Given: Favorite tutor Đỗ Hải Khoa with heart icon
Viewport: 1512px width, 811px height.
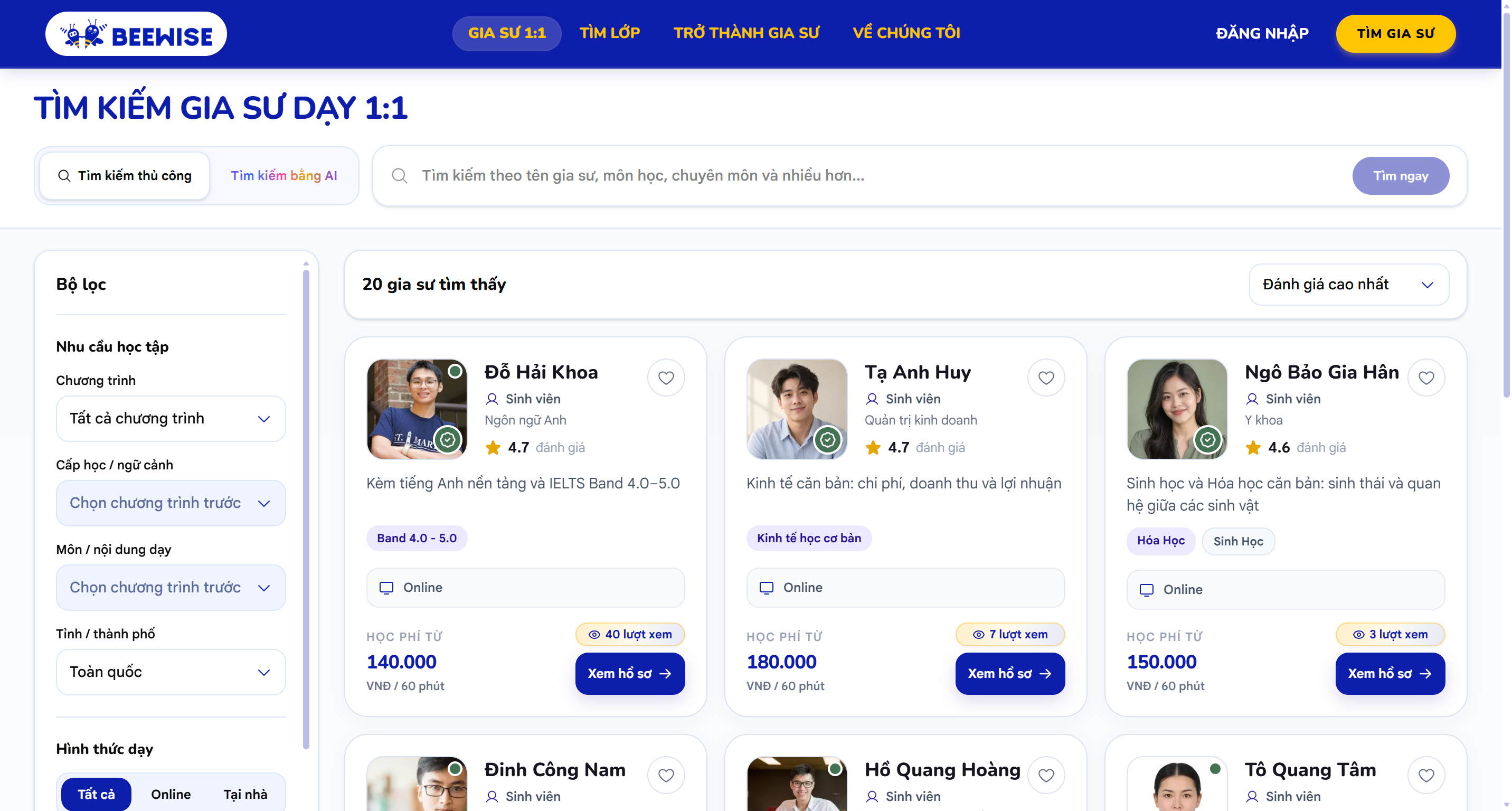Looking at the screenshot, I should pyautogui.click(x=666, y=378).
